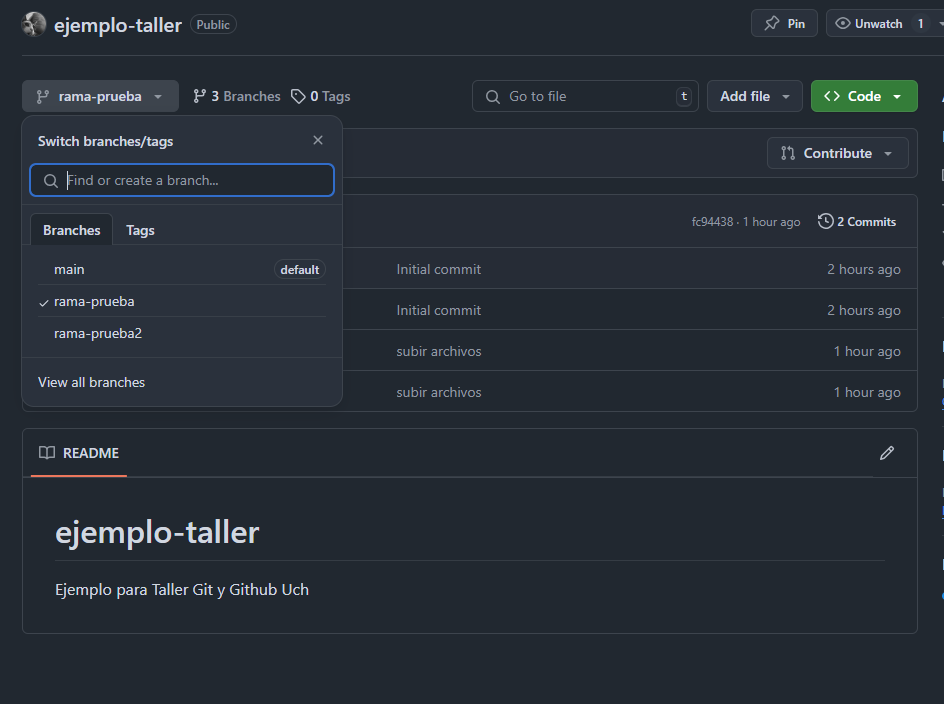Viewport: 944px width, 704px height.
Task: Edit the README with pencil icon
Action: pos(887,453)
